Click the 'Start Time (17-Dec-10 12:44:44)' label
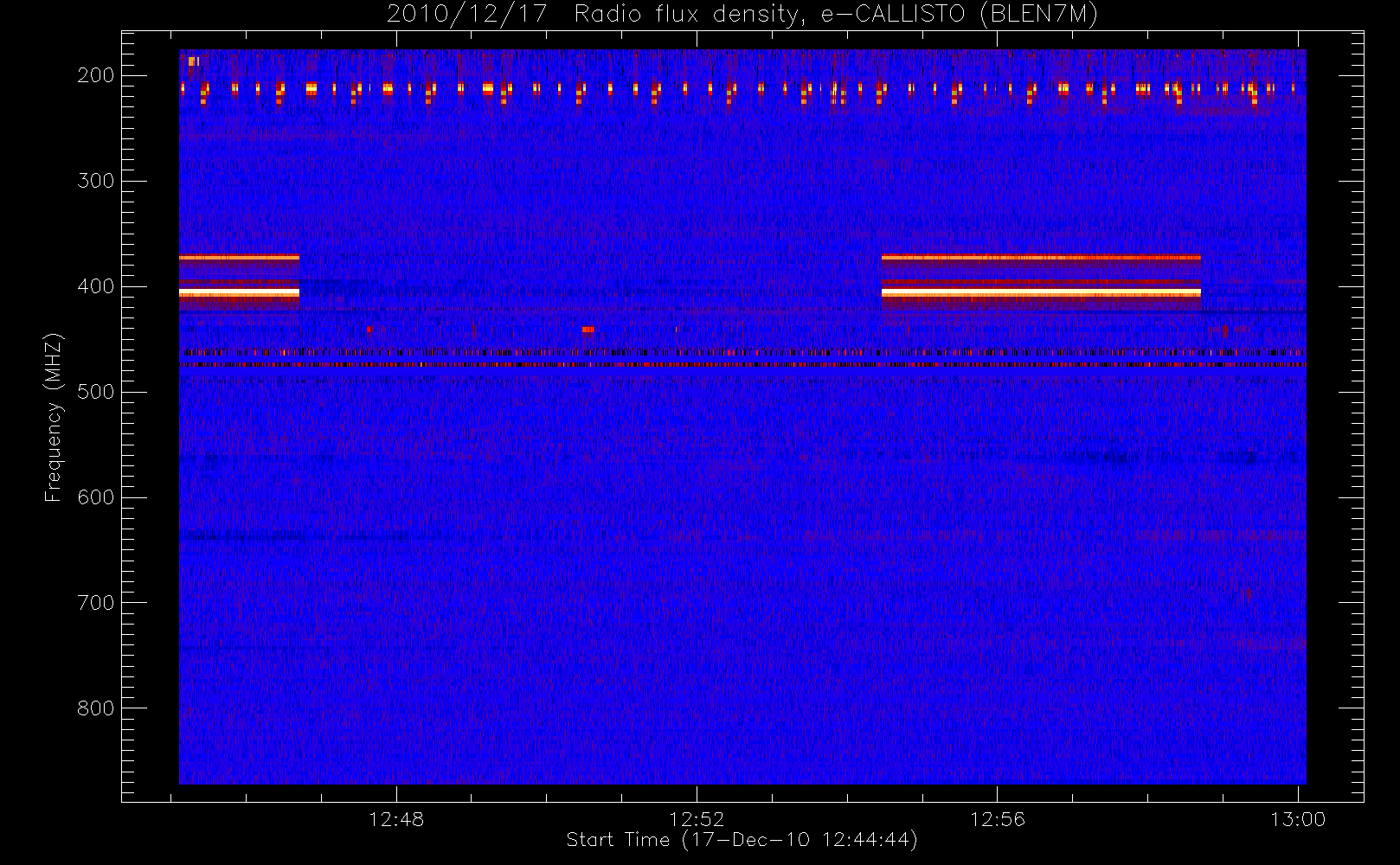 pyautogui.click(x=742, y=840)
